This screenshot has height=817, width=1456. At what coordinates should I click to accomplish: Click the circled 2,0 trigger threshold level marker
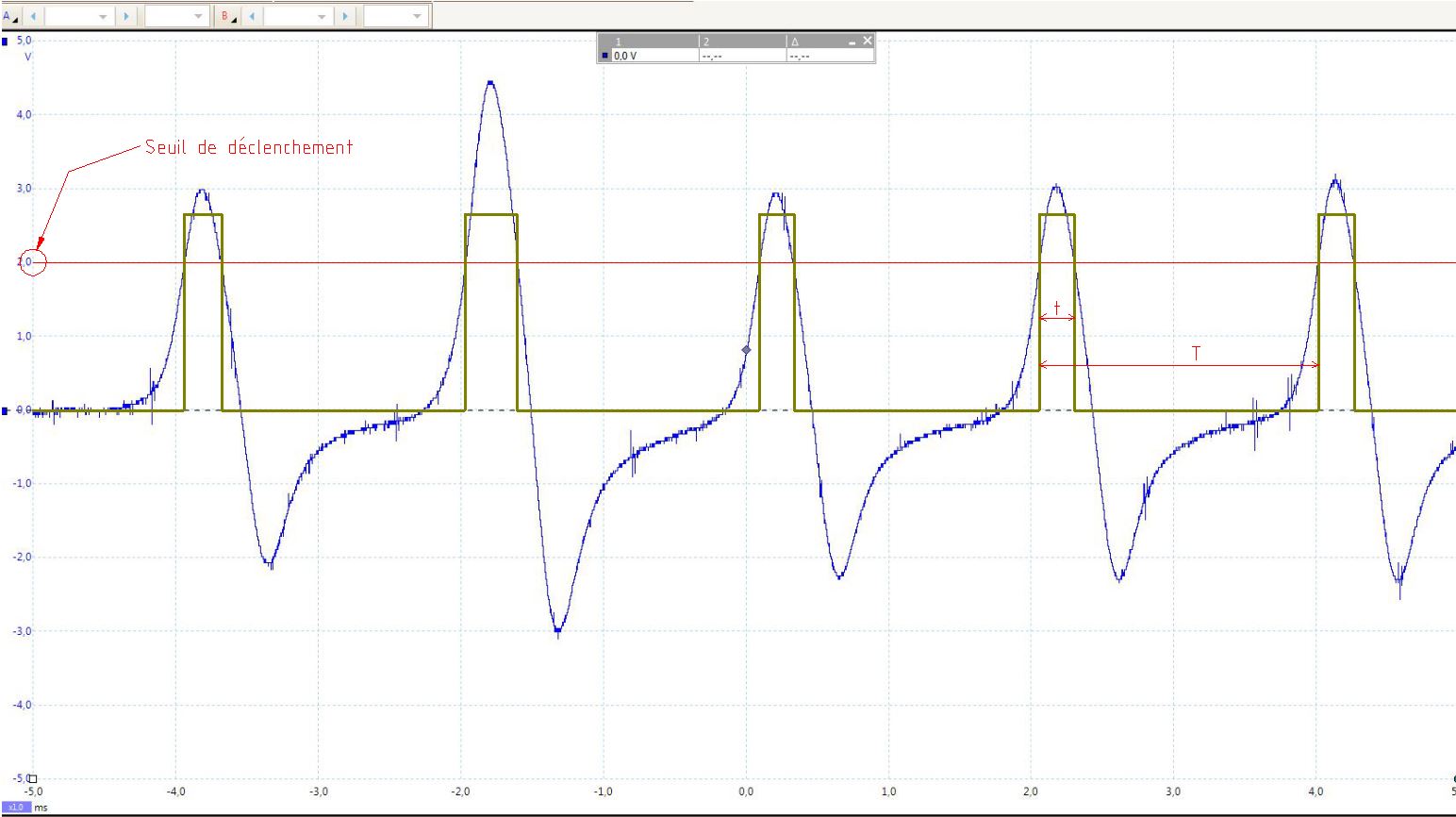33,262
